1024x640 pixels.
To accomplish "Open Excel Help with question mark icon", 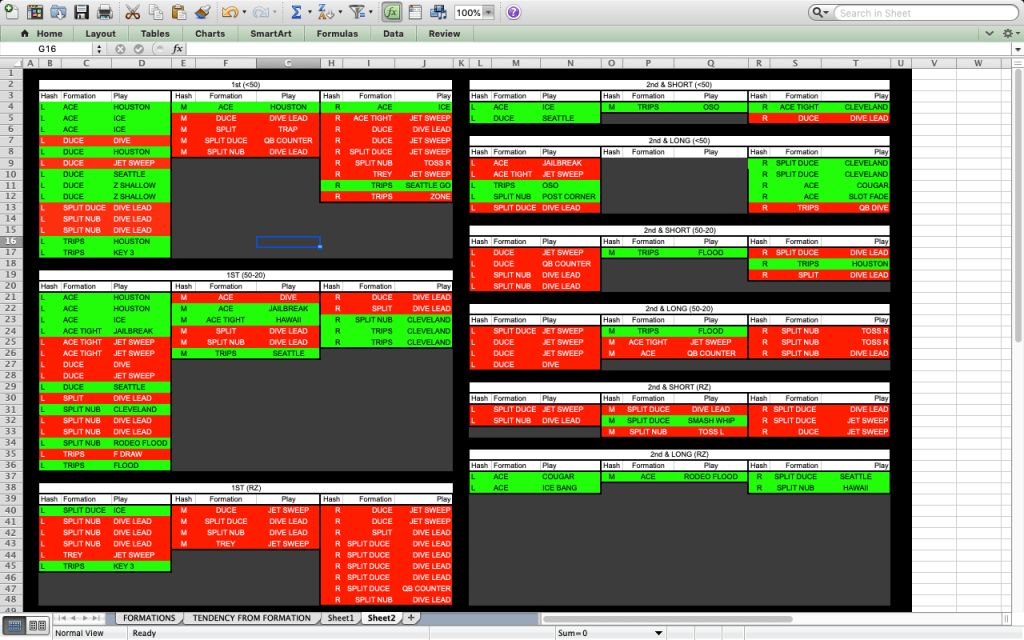I will [x=513, y=13].
